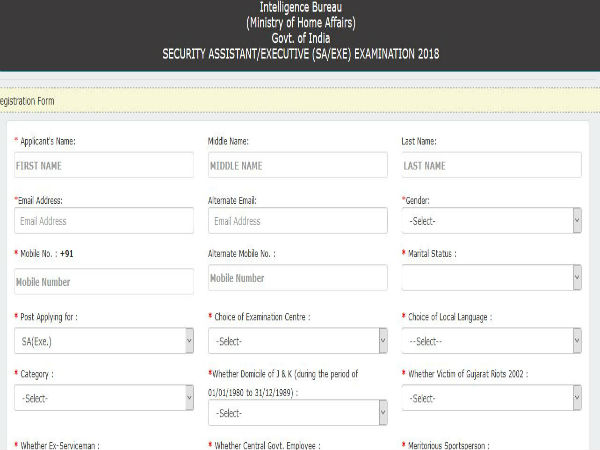Image resolution: width=600 pixels, height=450 pixels.
Task: Open the Post Applying for dropdown
Action: click(104, 341)
